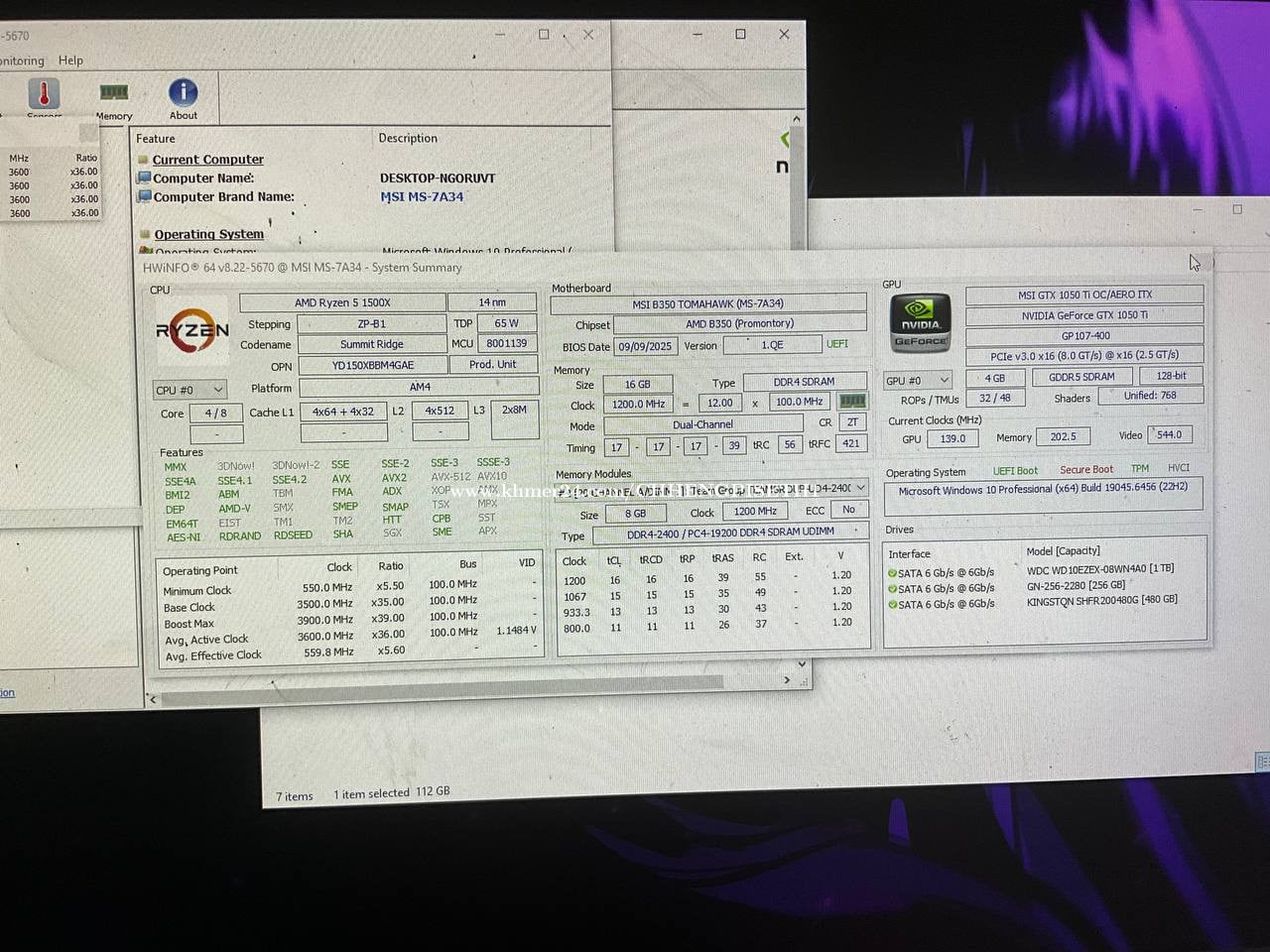Screen dimensions: 1270x952
Task: Click the Prod. Unit field
Action: (492, 365)
